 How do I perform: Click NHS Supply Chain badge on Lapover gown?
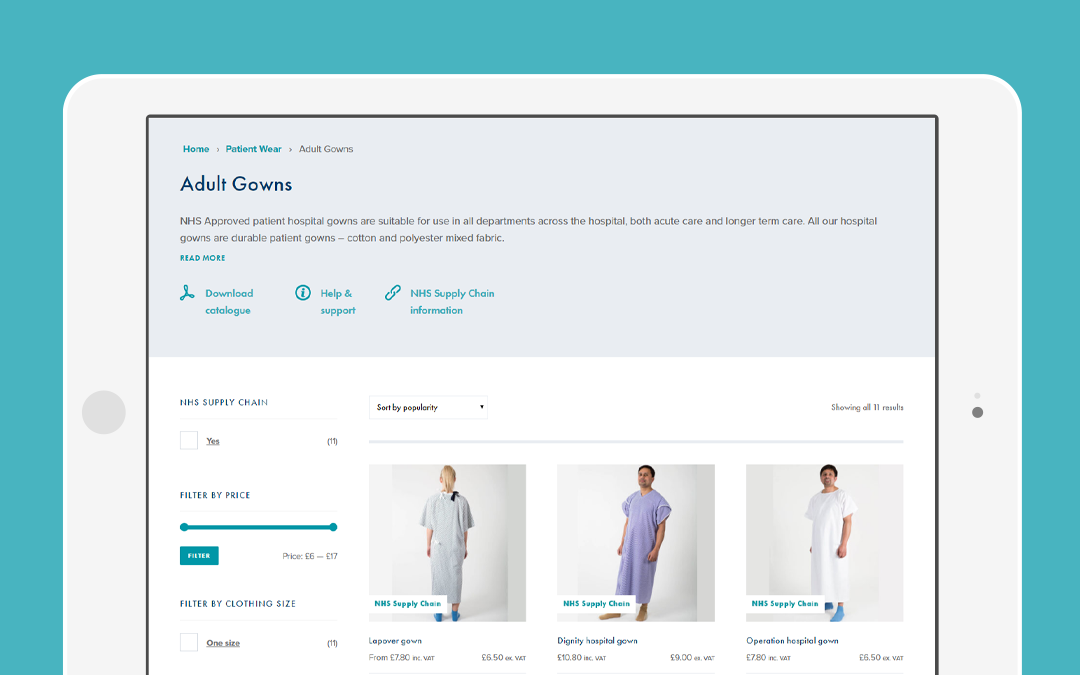408,603
